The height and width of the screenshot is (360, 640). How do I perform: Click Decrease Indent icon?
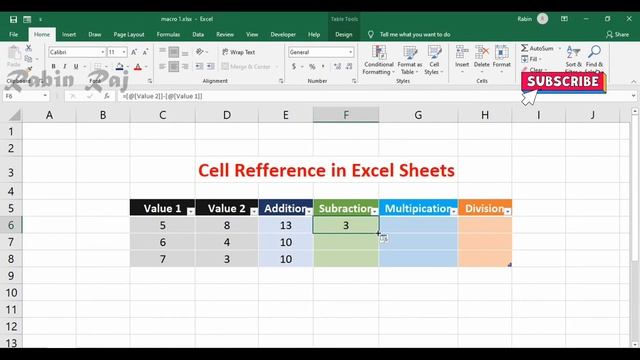pyautogui.click(x=199, y=66)
